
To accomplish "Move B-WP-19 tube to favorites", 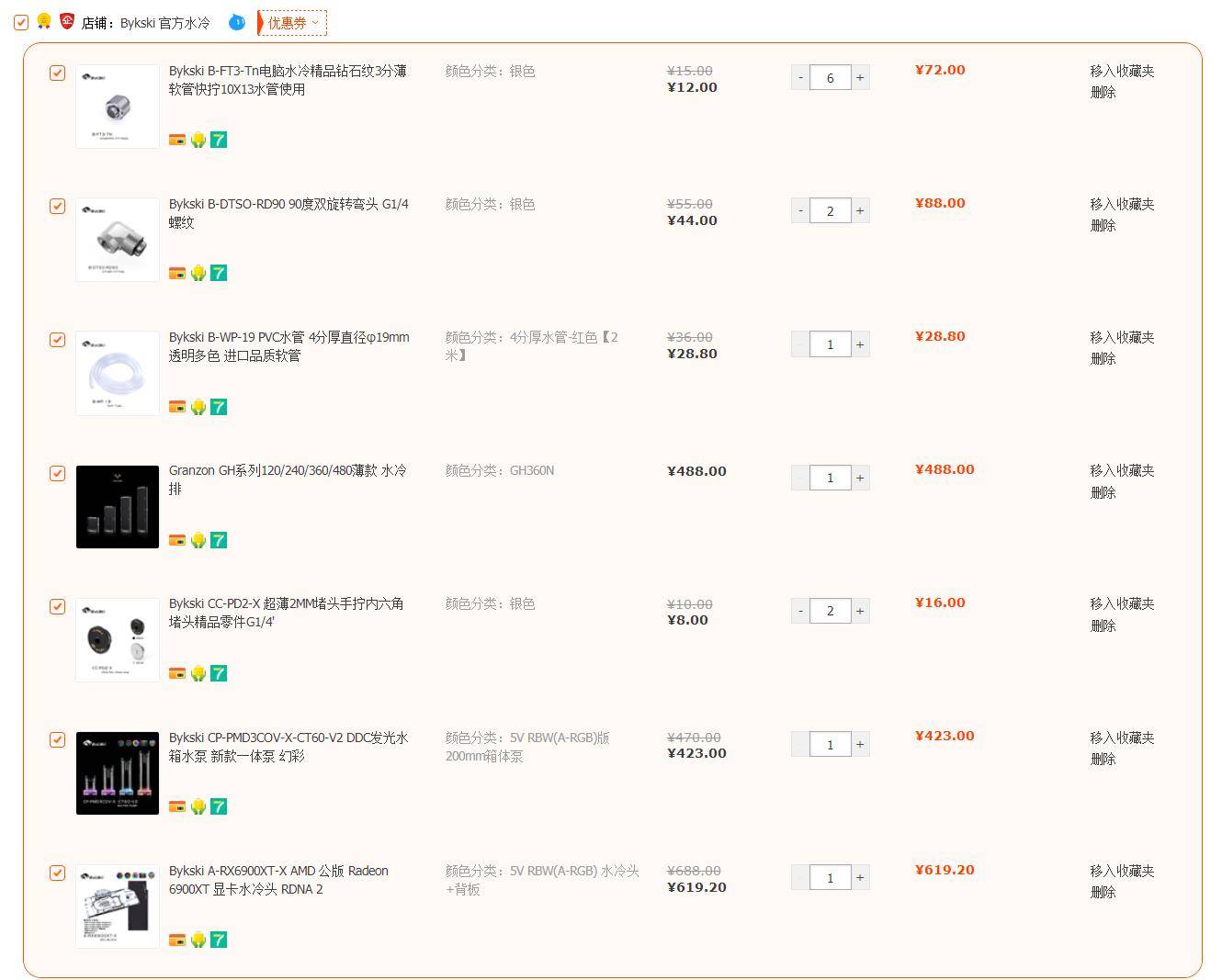I will pos(1122,337).
